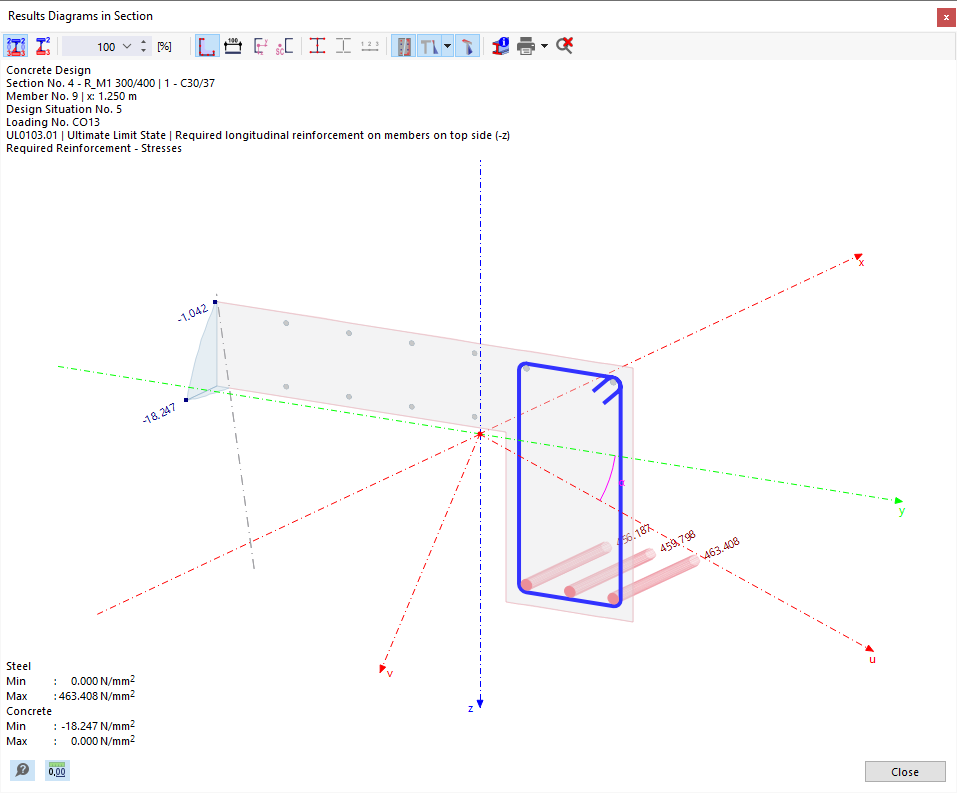Open section info icon with blue i

(x=500, y=46)
